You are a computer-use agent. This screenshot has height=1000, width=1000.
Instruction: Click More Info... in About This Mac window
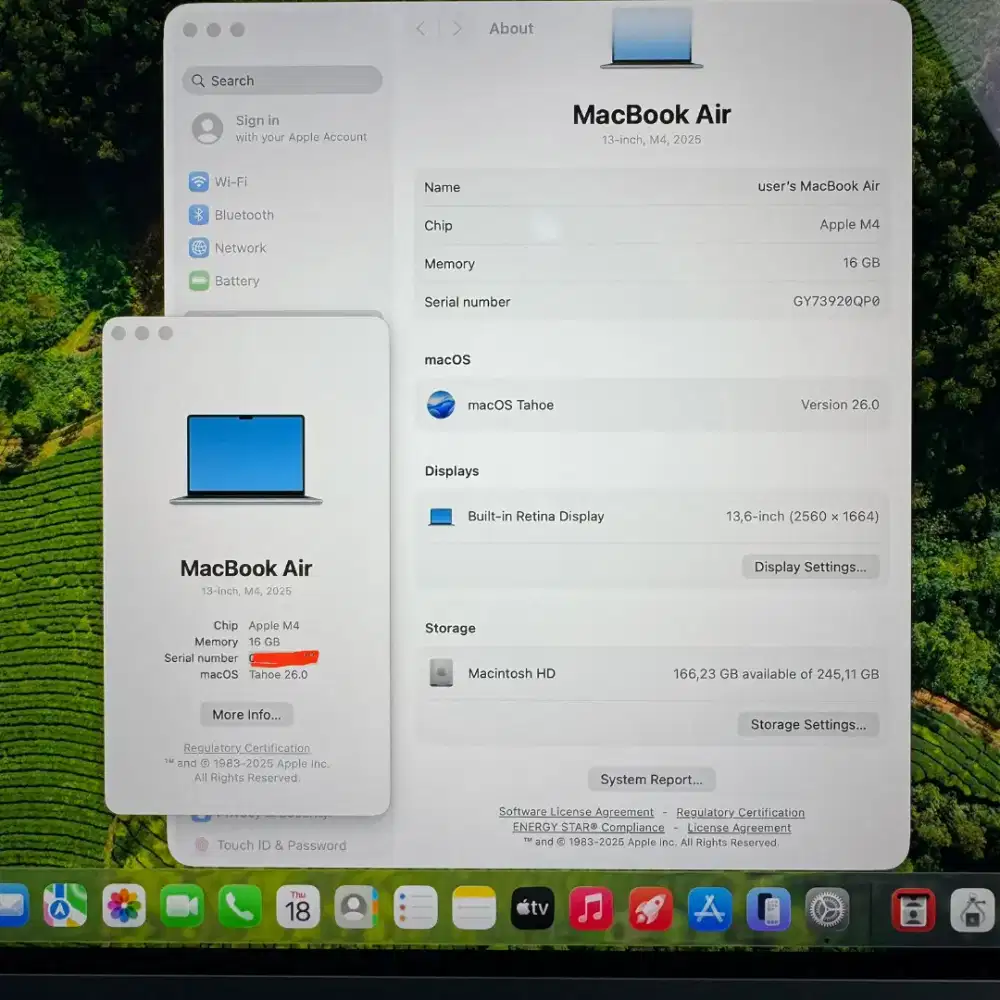pyautogui.click(x=247, y=714)
